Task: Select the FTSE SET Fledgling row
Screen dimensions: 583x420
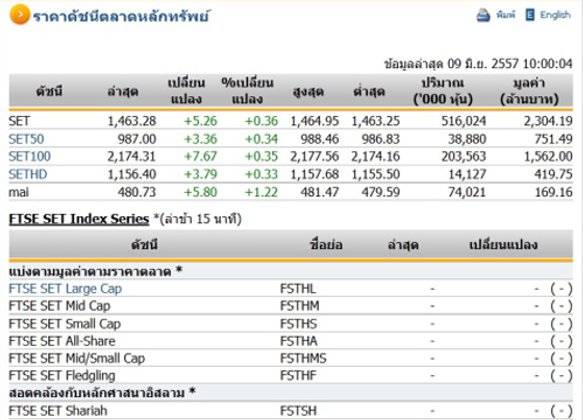Action: [x=291, y=376]
